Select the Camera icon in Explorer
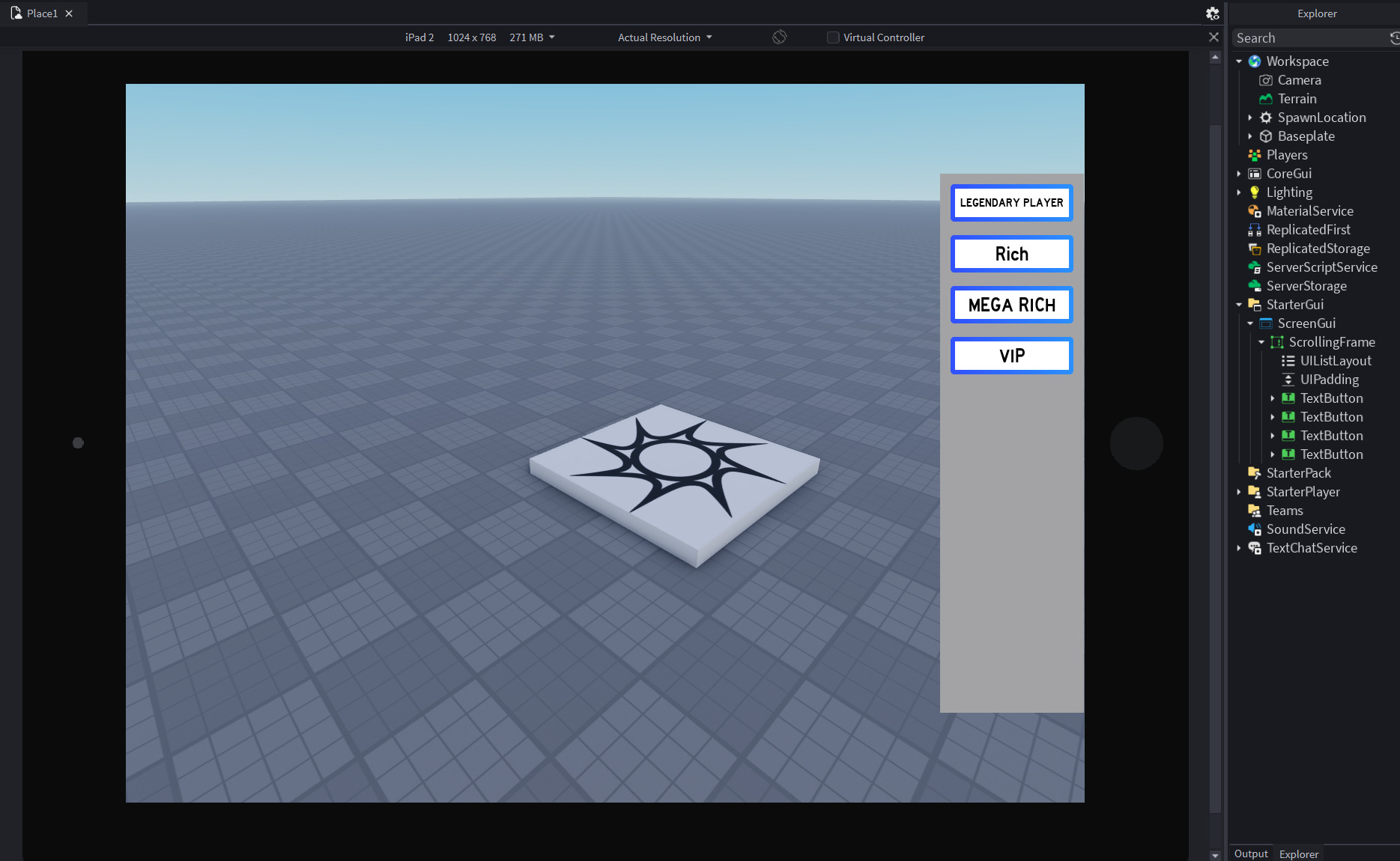Viewport: 1400px width, 861px height. point(1266,80)
